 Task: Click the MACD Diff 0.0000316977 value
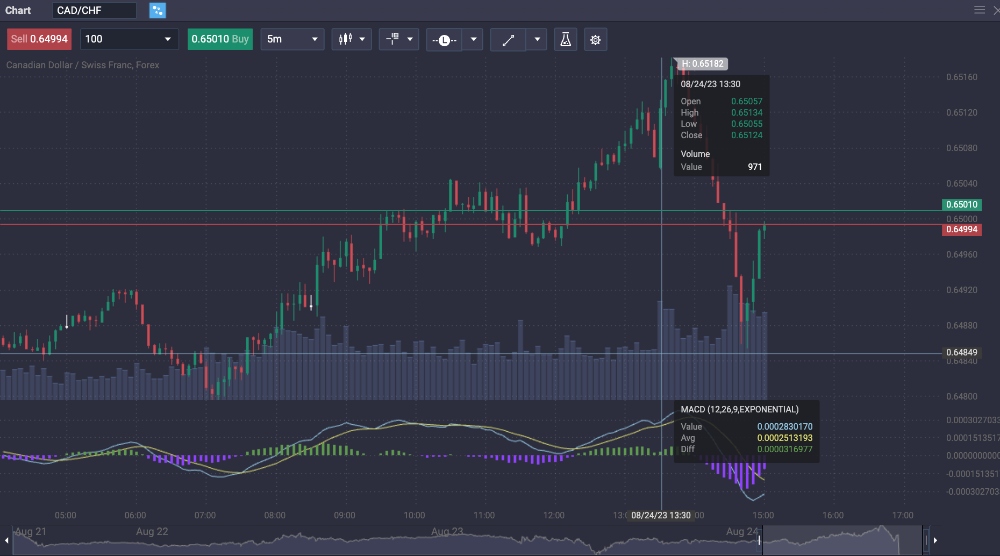click(784, 449)
